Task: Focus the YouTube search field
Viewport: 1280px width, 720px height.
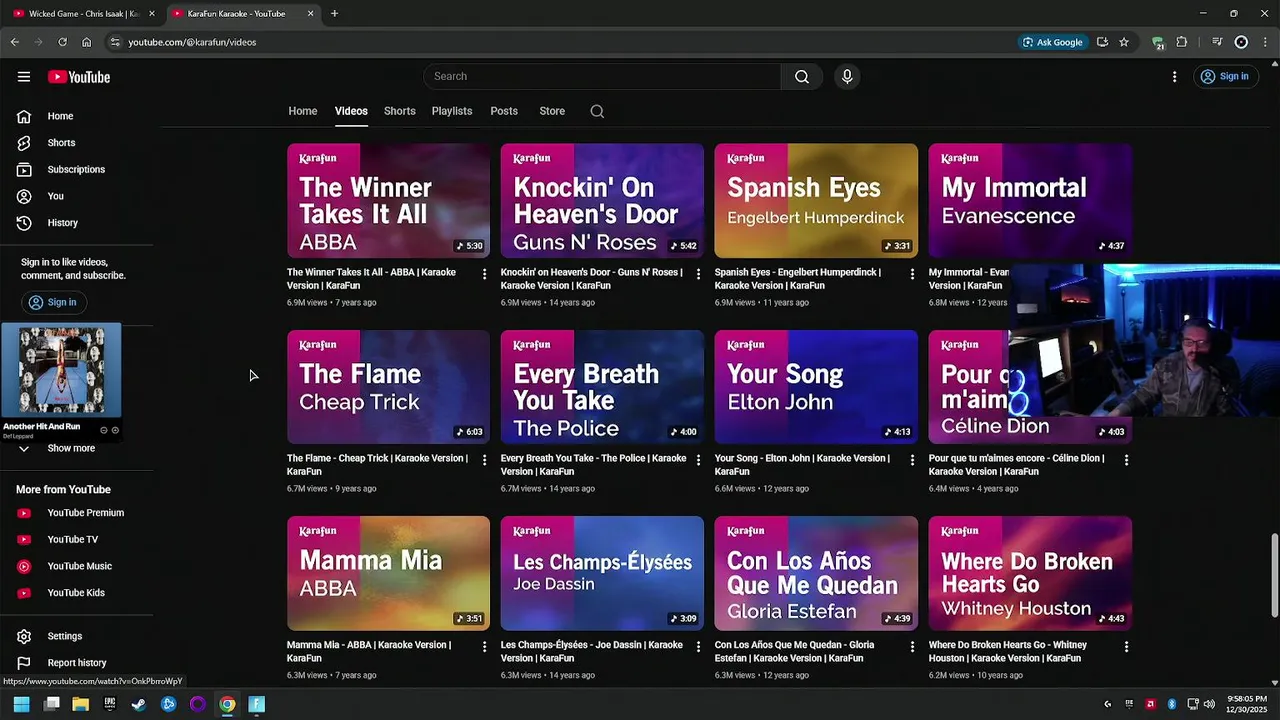Action: coord(602,77)
